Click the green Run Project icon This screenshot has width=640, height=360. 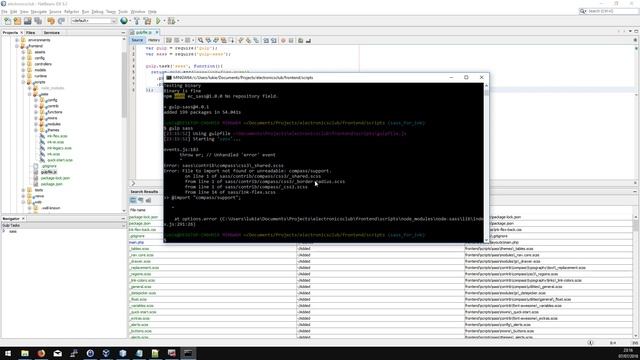coord(158,21)
